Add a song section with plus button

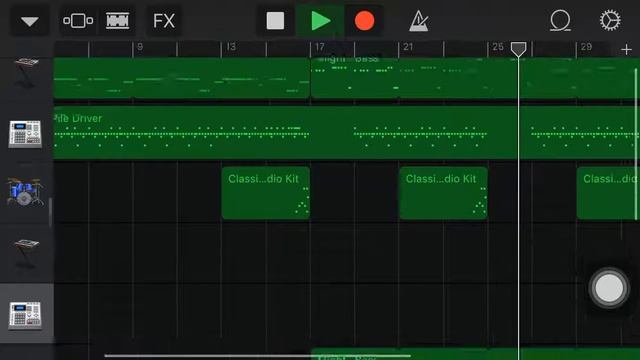[x=626, y=49]
